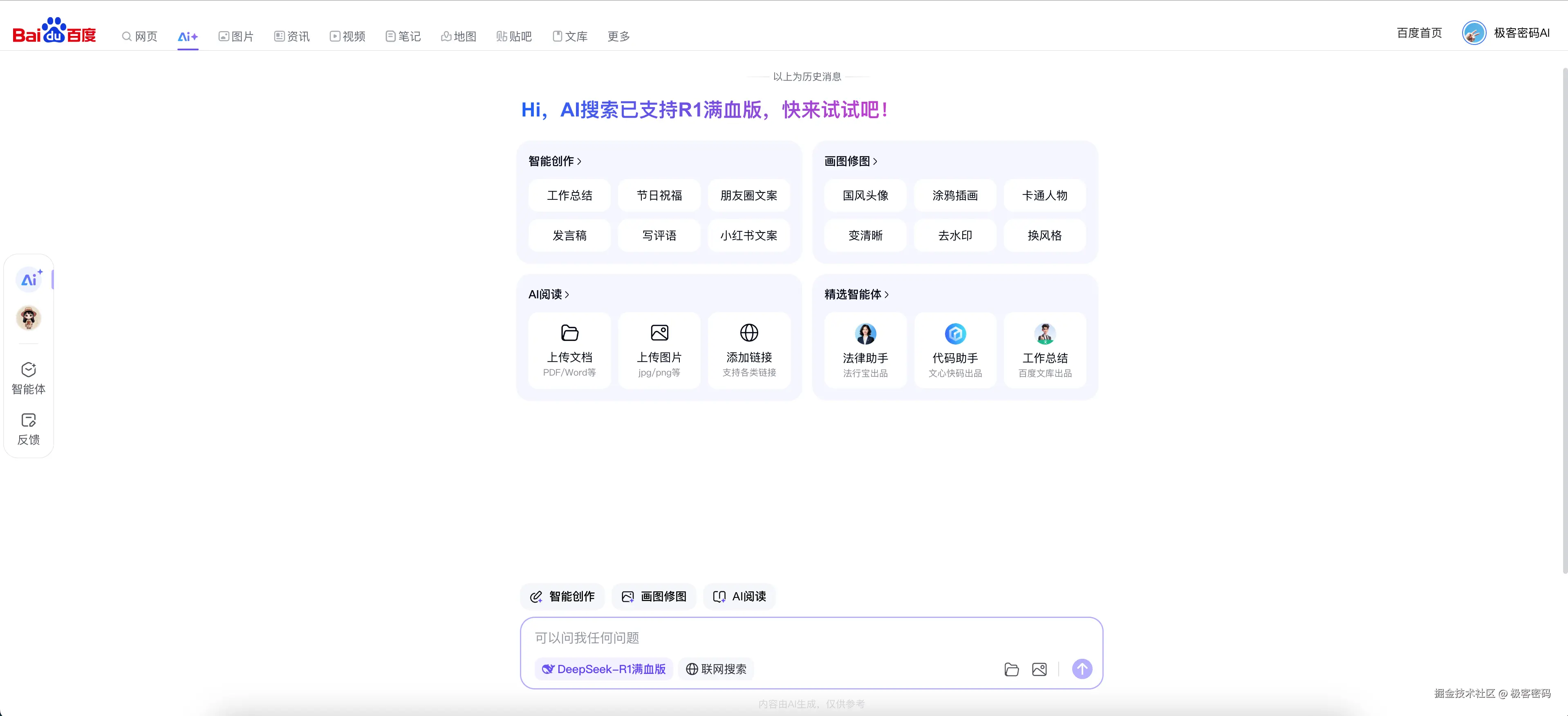The width and height of the screenshot is (1568, 716).
Task: Switch to the 图片 tab
Action: pos(235,36)
